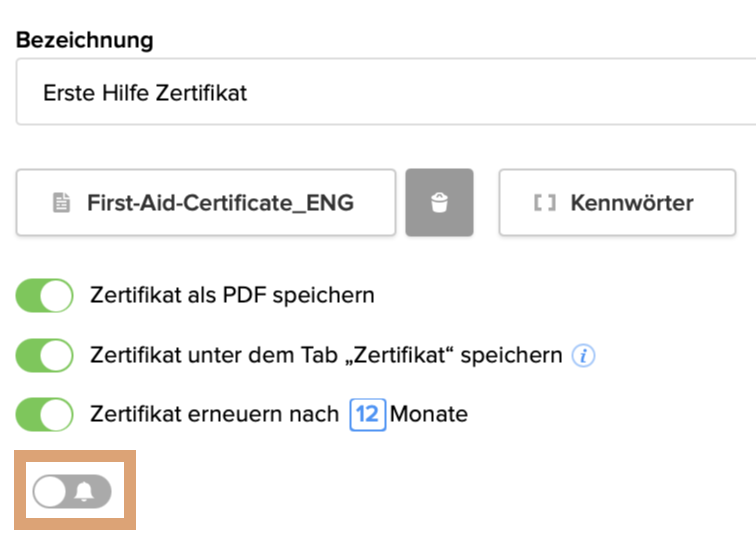756x560 pixels.
Task: Click the "Monate" text after the number
Action: [x=429, y=413]
